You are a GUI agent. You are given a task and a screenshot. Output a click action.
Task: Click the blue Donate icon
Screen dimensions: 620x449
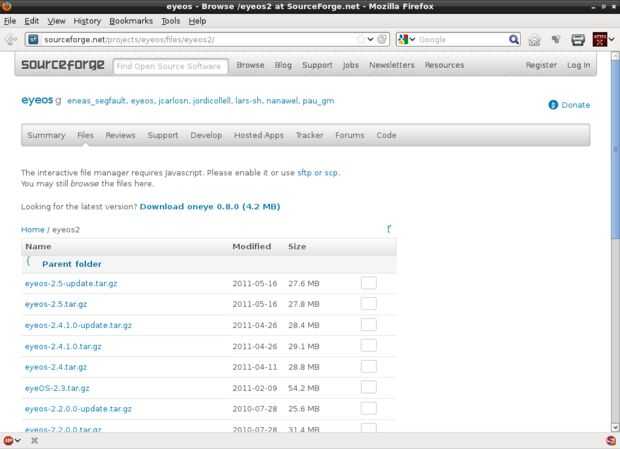[x=553, y=105]
